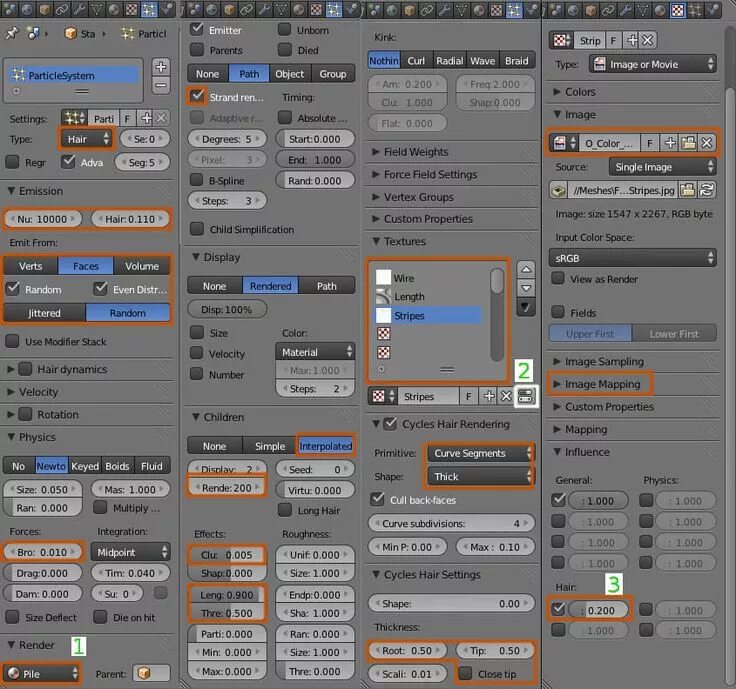Highlighted Particles tab icon above ParticleSystem list
The height and width of the screenshot is (689, 736).
coord(149,9)
